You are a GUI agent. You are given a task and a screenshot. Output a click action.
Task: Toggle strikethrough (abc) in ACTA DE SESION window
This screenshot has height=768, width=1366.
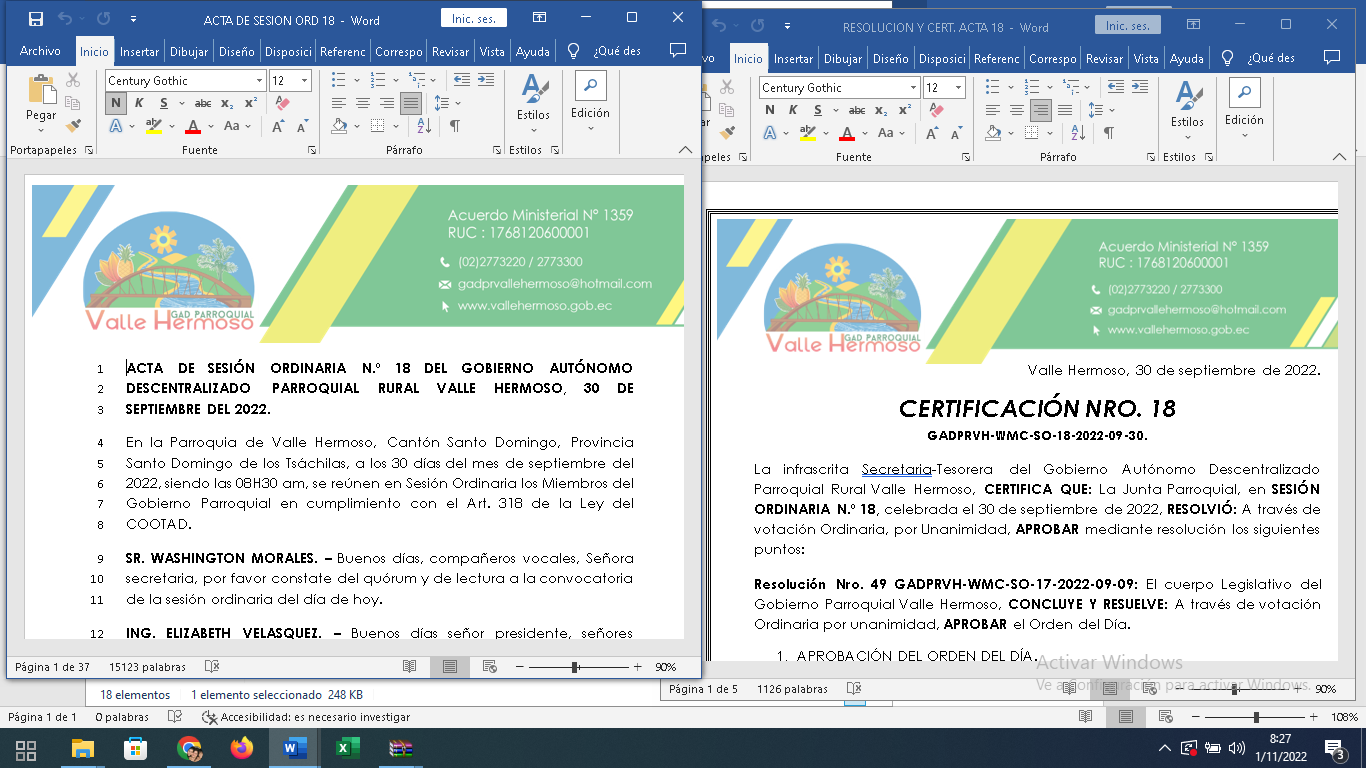(x=203, y=103)
